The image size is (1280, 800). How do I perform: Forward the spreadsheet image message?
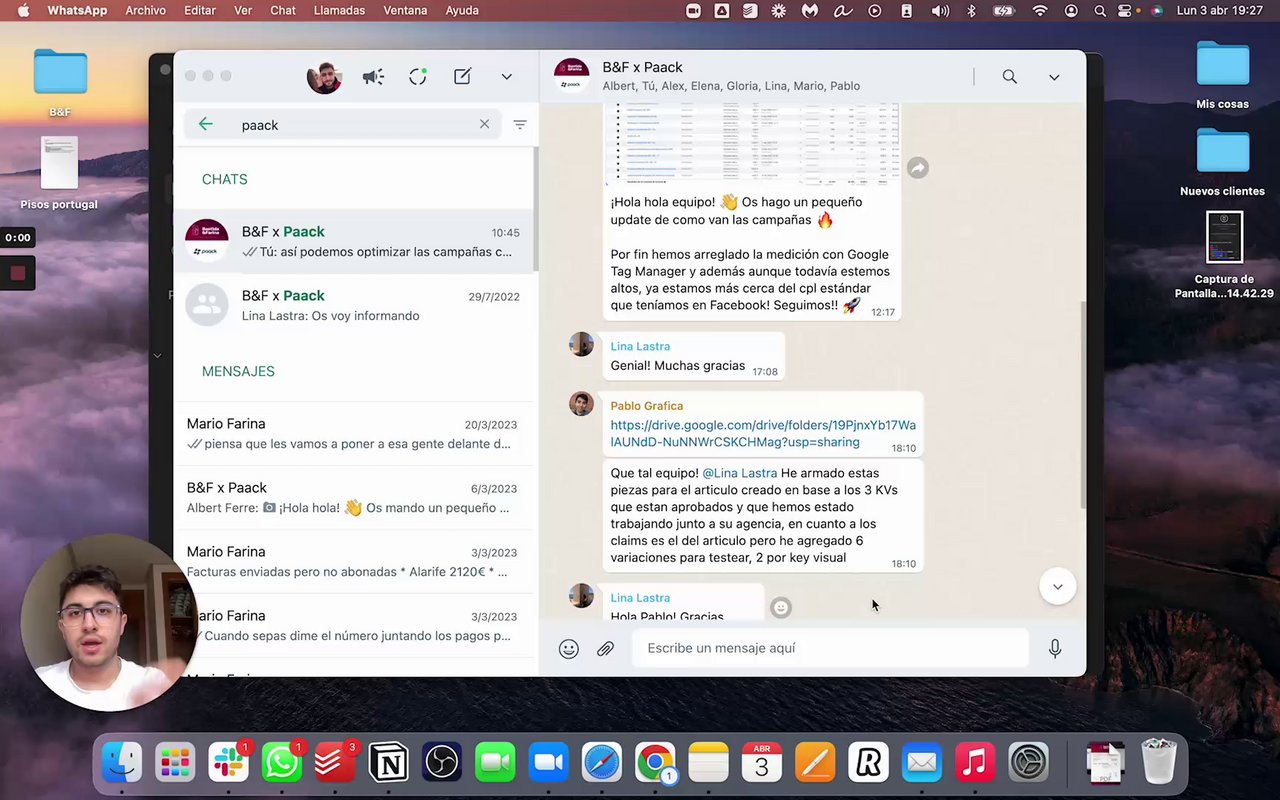tap(917, 168)
